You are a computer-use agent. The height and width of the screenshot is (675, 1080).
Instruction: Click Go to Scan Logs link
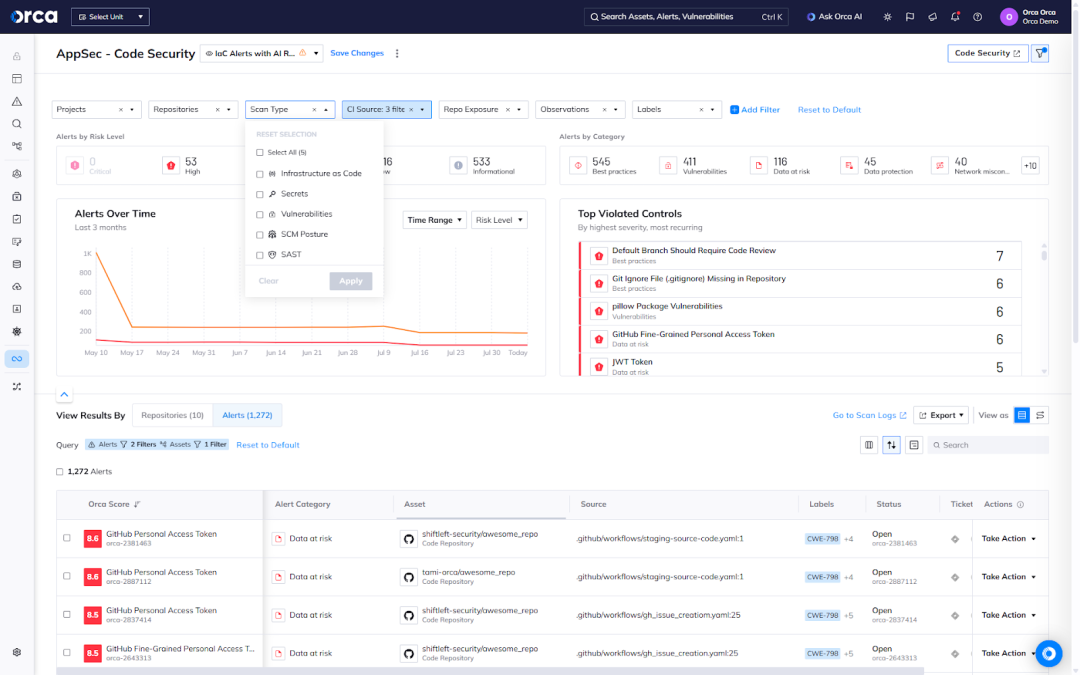tap(869, 415)
